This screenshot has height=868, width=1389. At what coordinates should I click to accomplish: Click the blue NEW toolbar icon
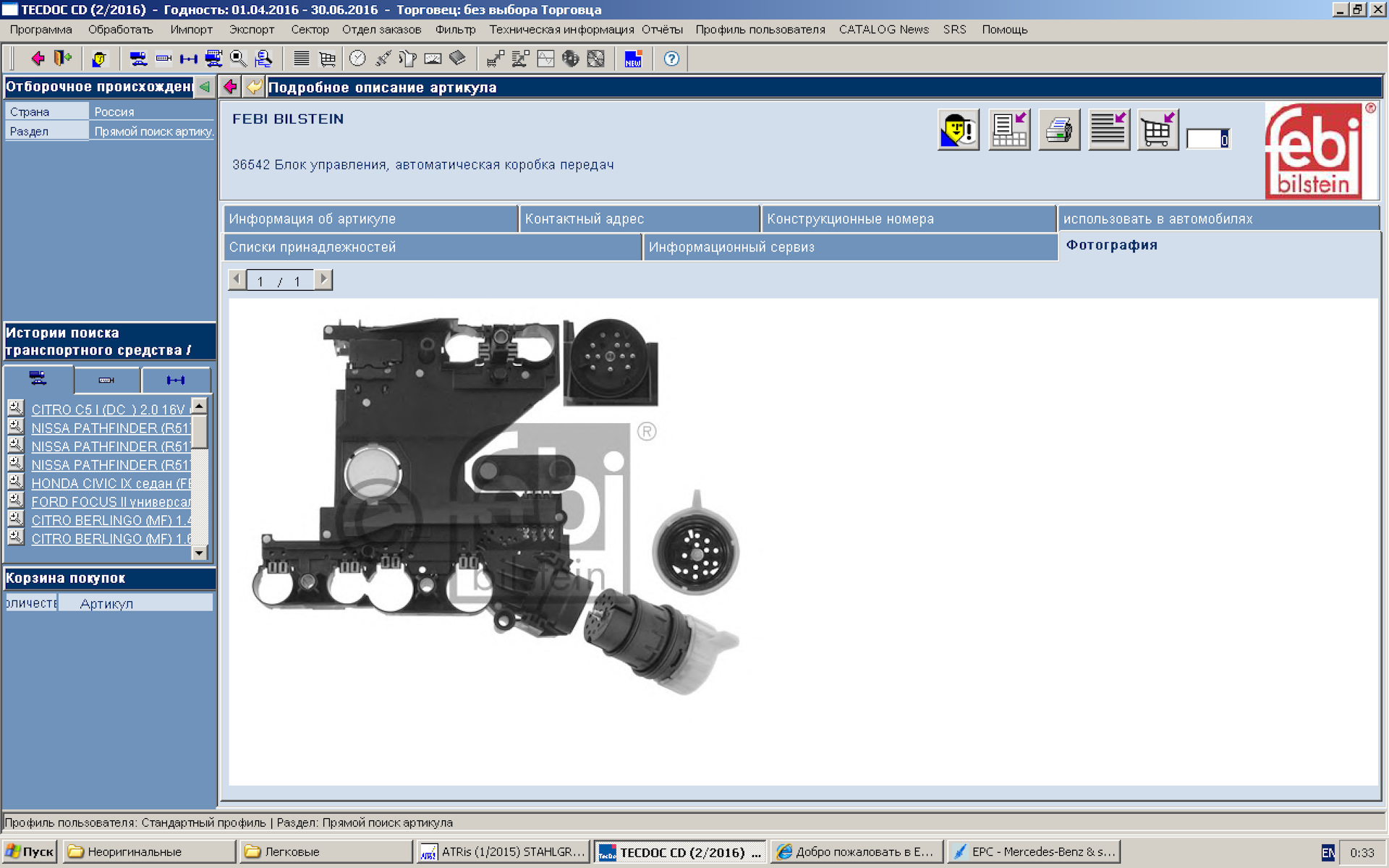[633, 59]
